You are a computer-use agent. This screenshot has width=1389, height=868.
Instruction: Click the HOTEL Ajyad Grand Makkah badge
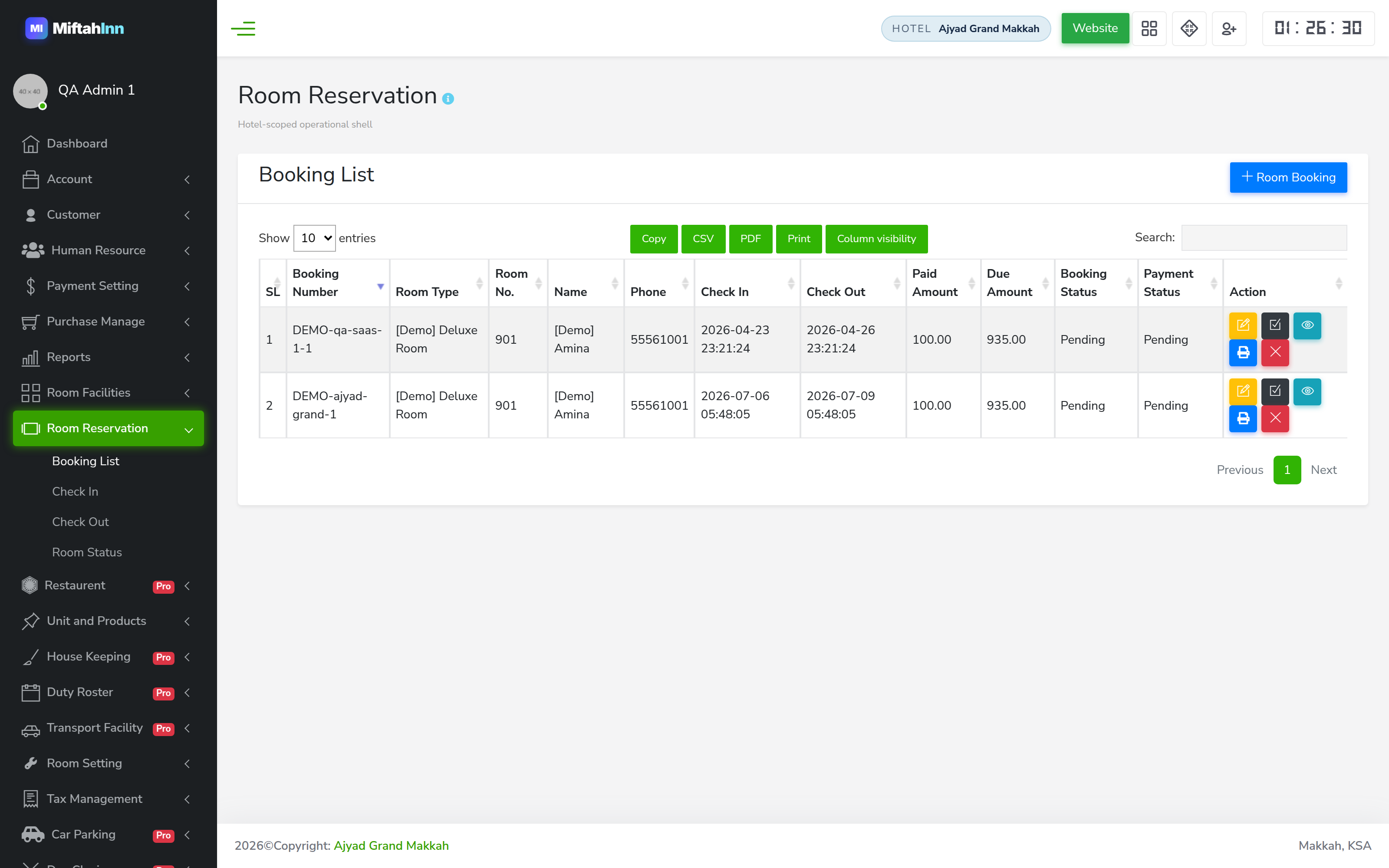coord(965,29)
